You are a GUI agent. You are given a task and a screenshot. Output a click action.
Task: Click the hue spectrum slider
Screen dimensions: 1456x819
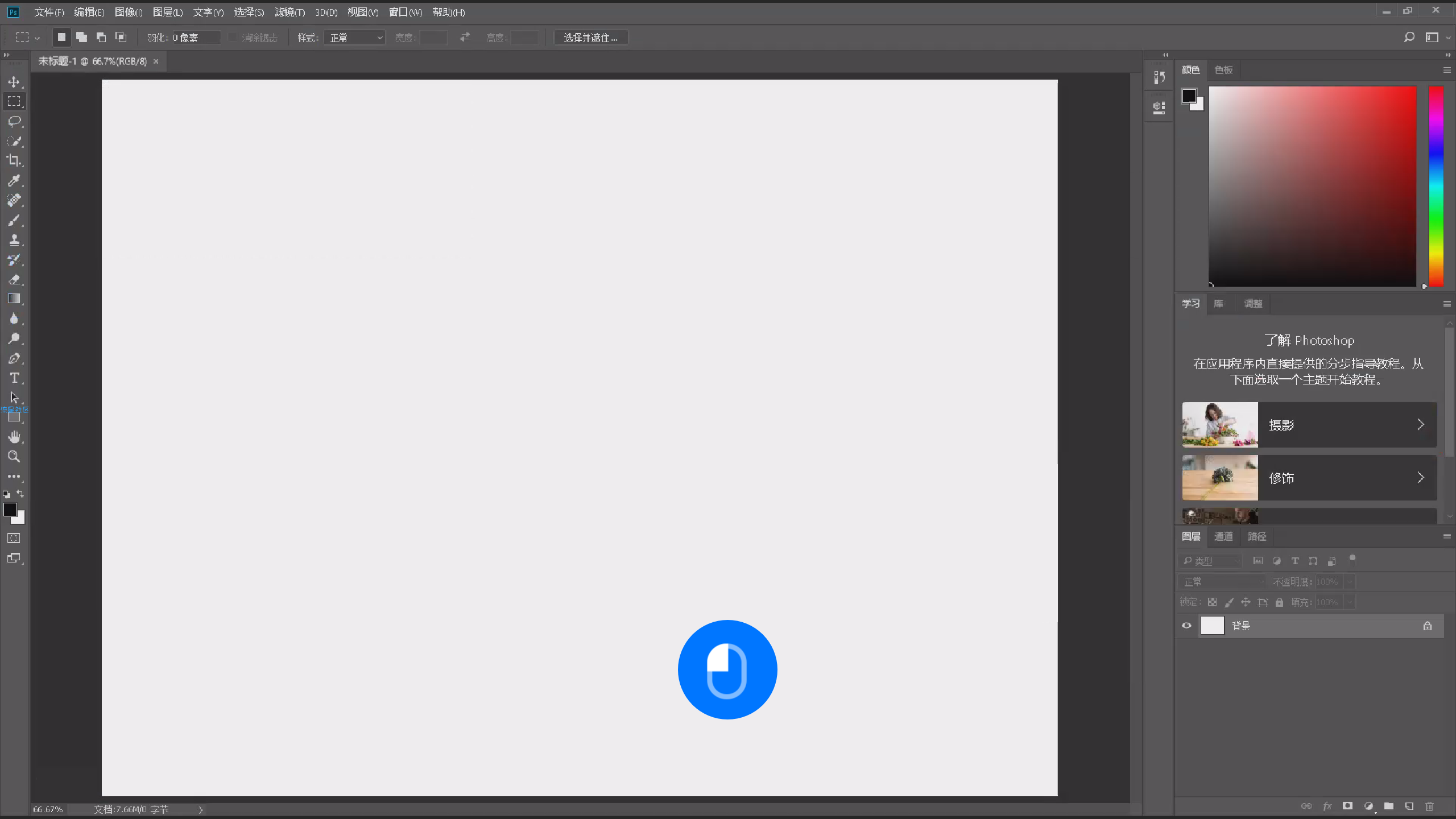(1436, 187)
